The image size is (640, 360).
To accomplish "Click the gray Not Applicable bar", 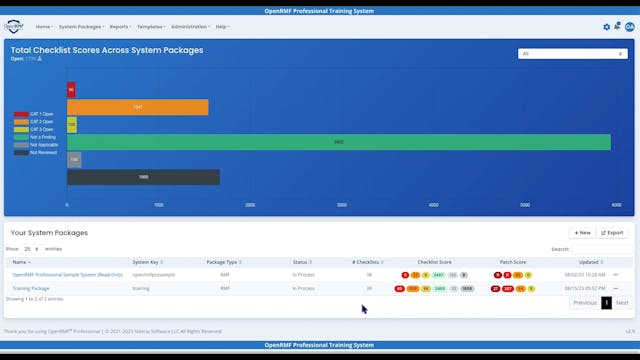I will coord(74,160).
